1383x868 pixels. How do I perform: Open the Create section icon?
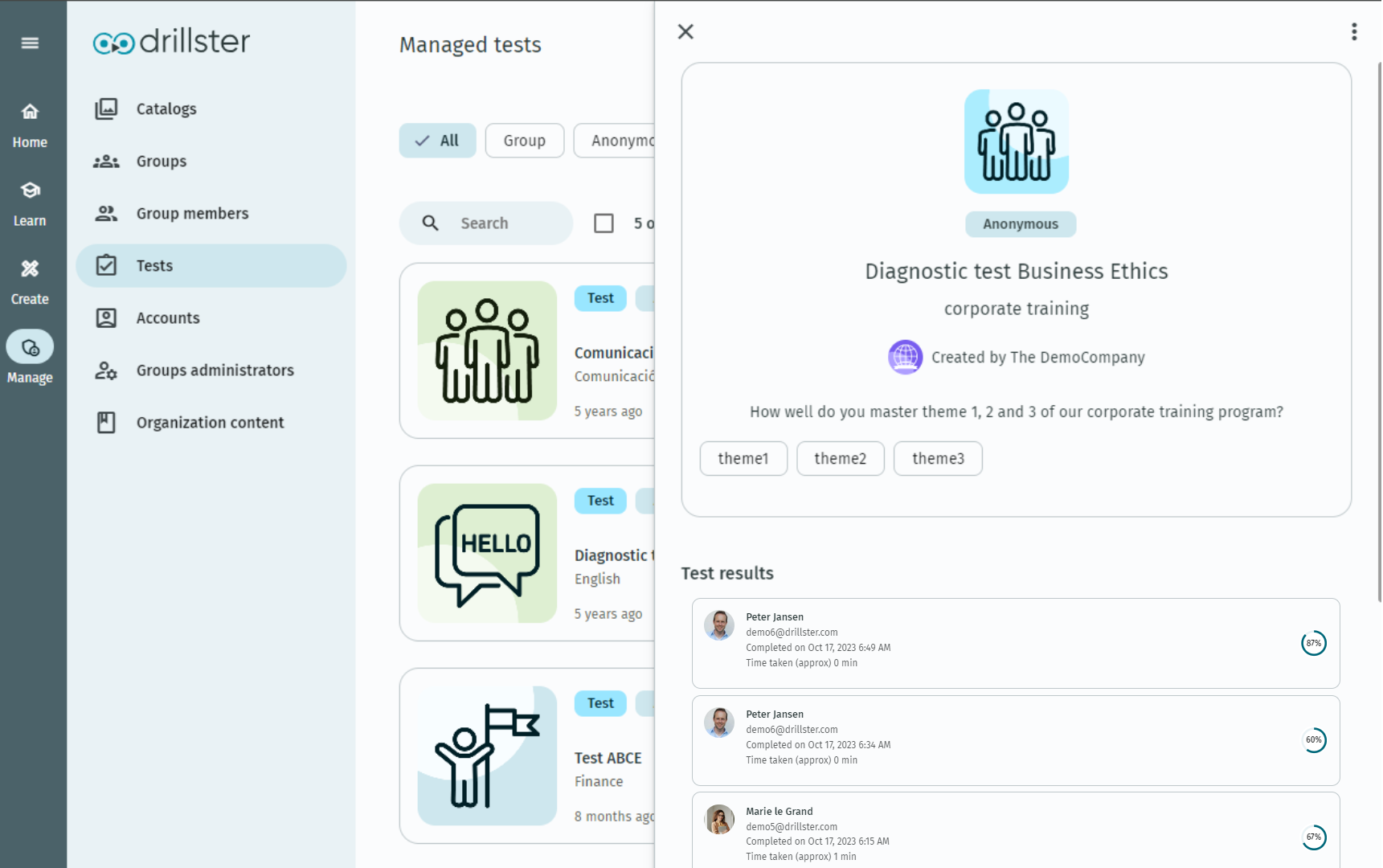[30, 268]
